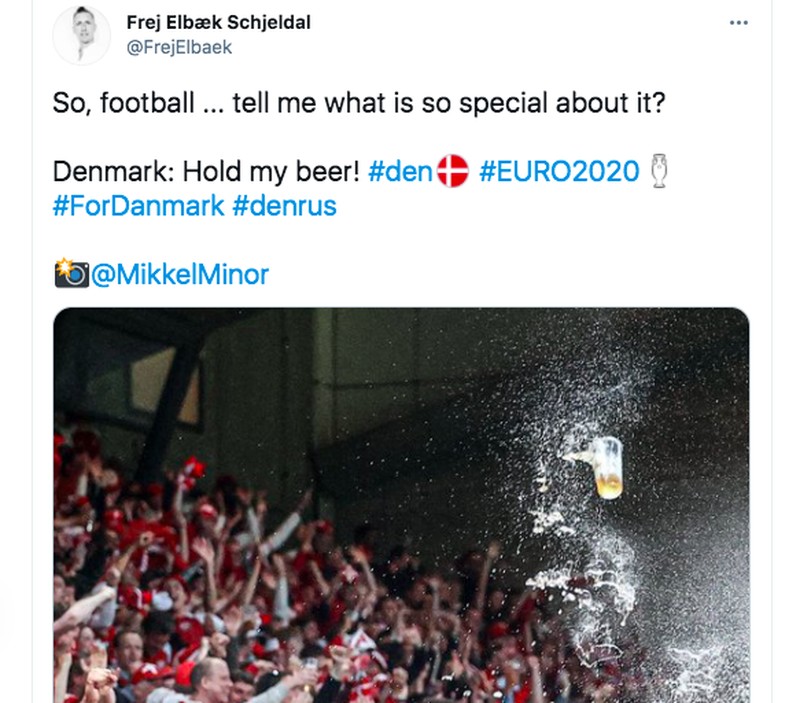Click the trophy emoji next to #EURO2020
Screen dimensions: 800x703
pyautogui.click(x=656, y=170)
